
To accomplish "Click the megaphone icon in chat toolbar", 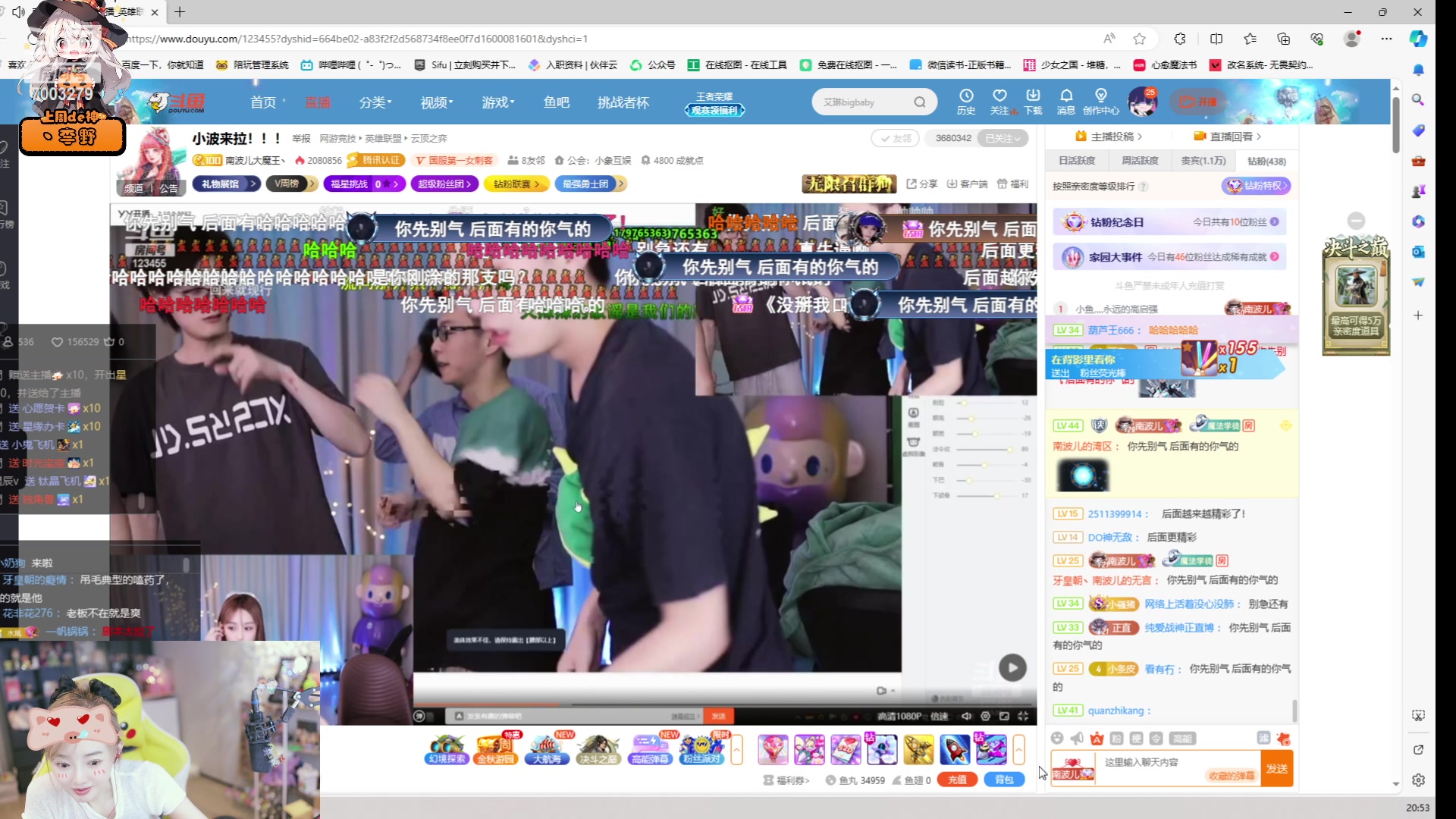I will click(x=1077, y=739).
